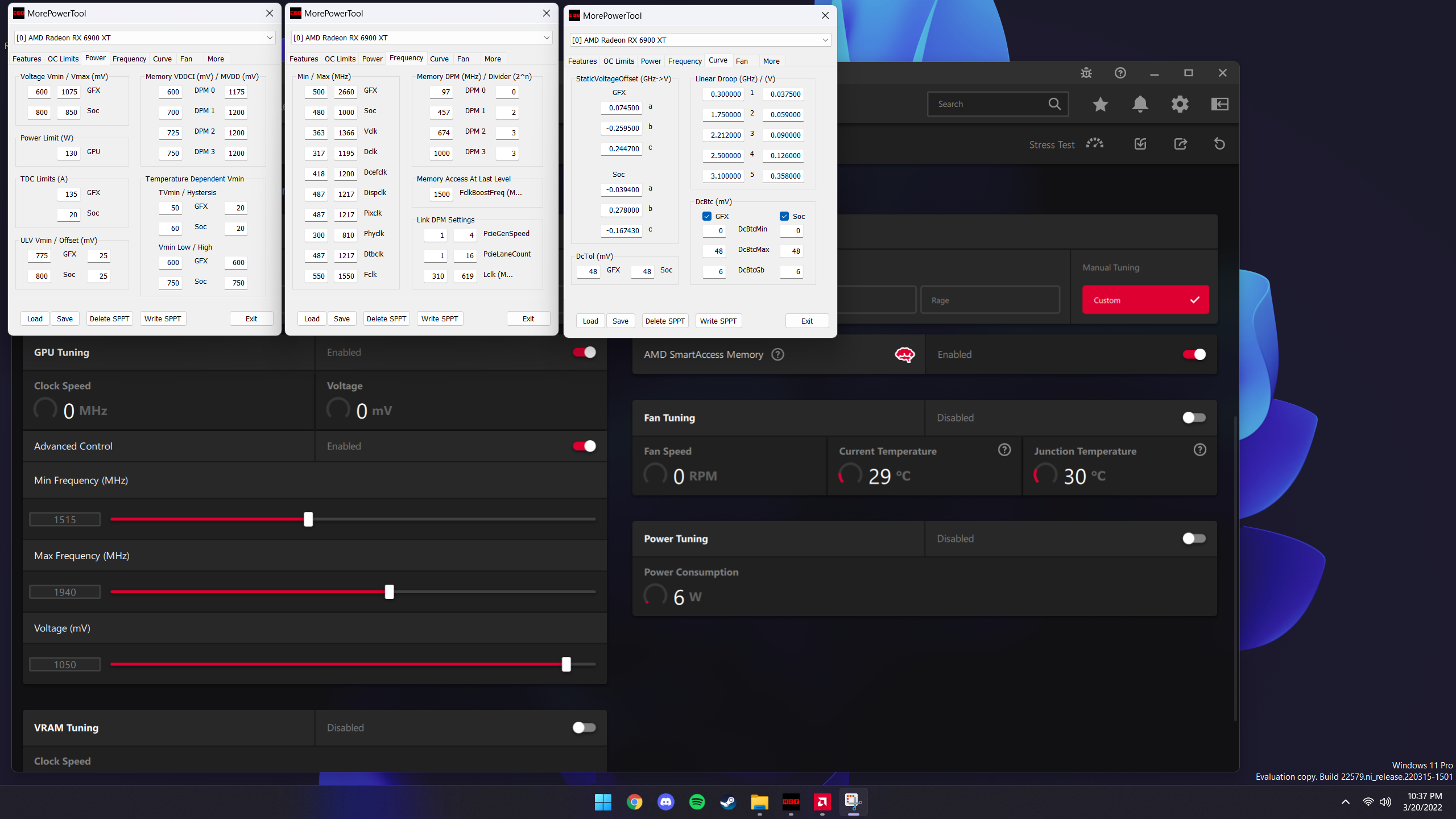
Task: Enable the Fan Tuning toggle
Action: (1193, 417)
